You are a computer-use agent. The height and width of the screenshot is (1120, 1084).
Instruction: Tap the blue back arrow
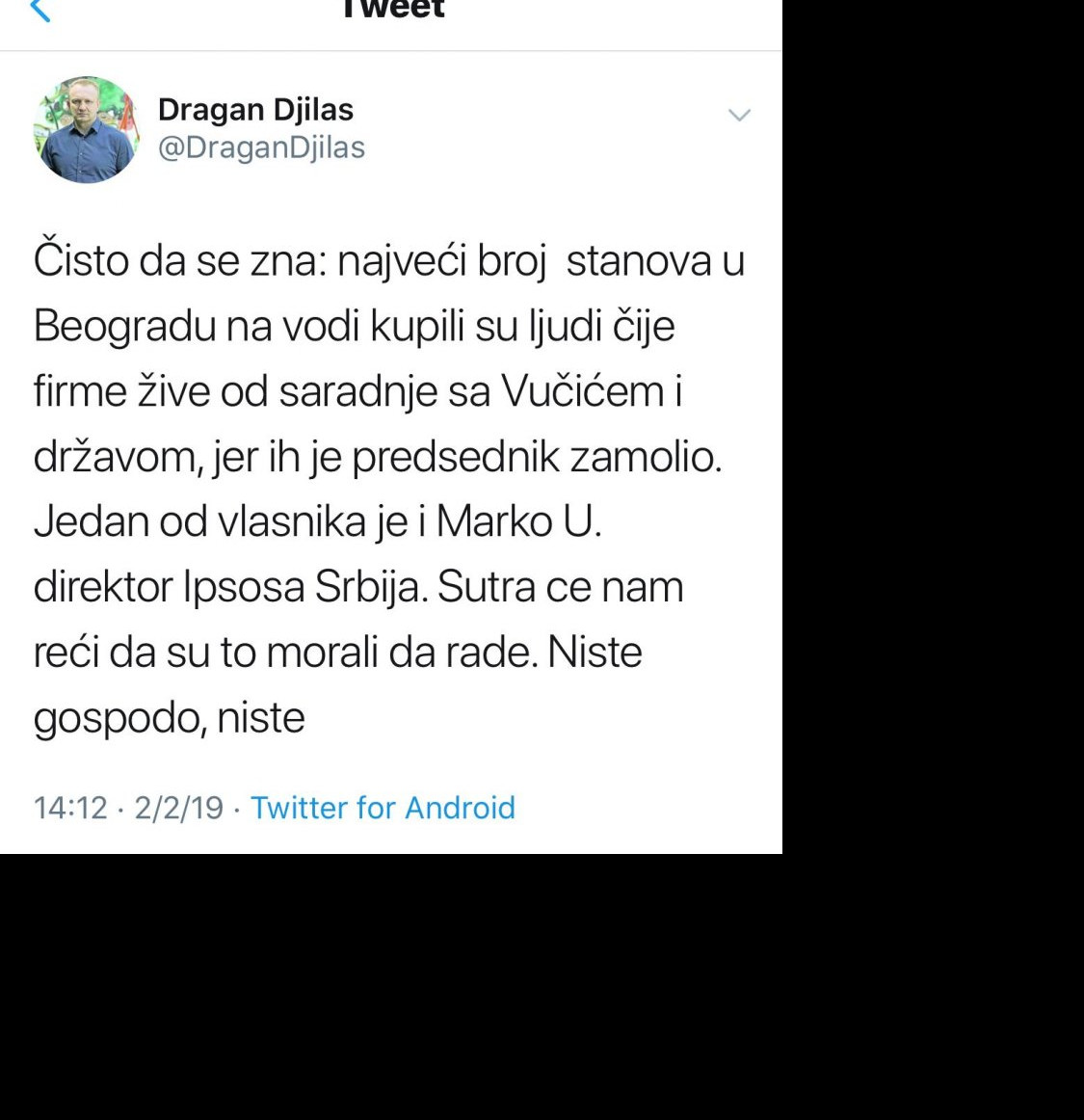[40, 10]
